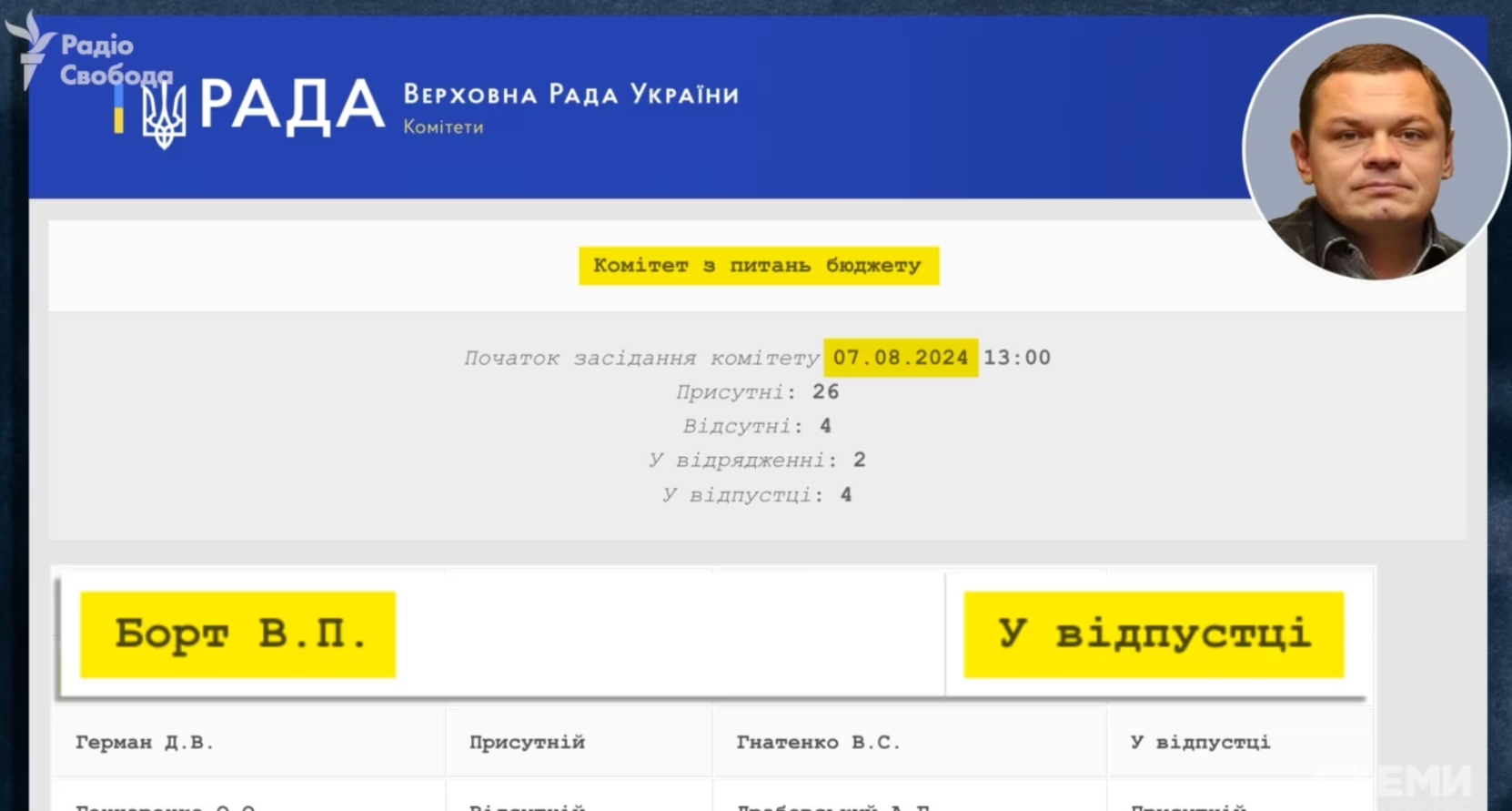Select the Гнатенко В.С. table cell
Viewport: 1512px width, 811px height.
click(x=818, y=743)
